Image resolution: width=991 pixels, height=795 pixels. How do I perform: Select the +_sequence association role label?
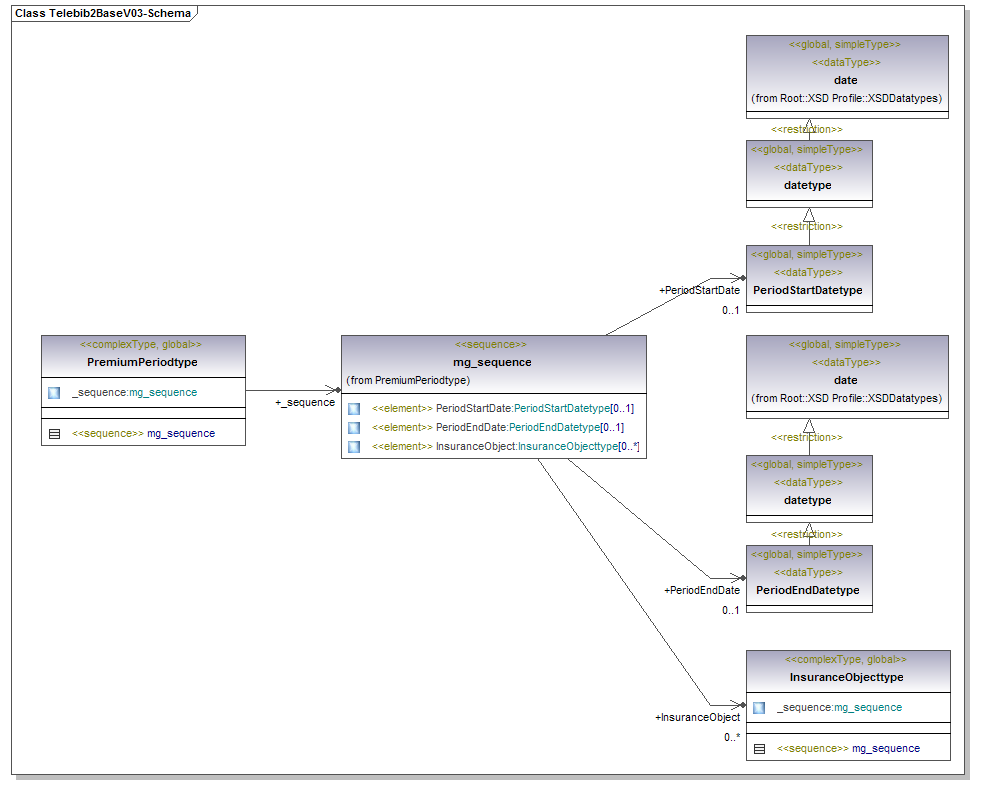click(x=304, y=402)
